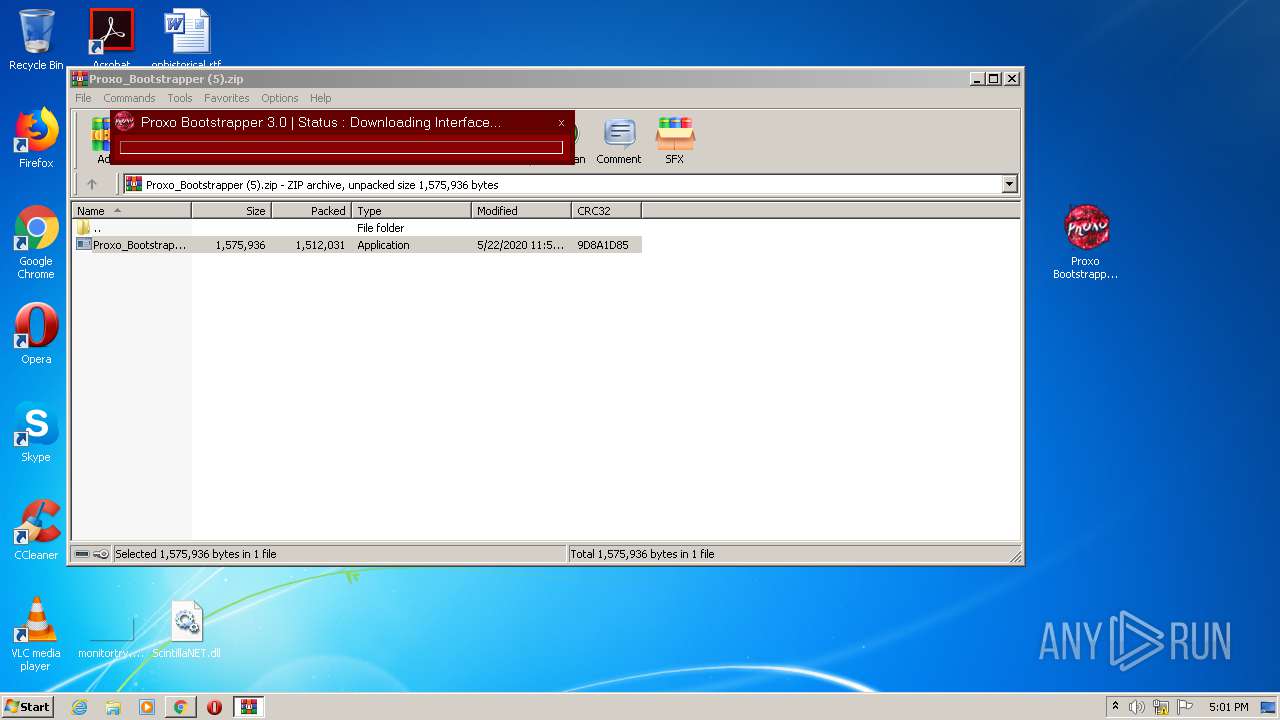This screenshot has width=1280, height=720.
Task: Click the SFX toolbar icon
Action: pyautogui.click(x=675, y=141)
